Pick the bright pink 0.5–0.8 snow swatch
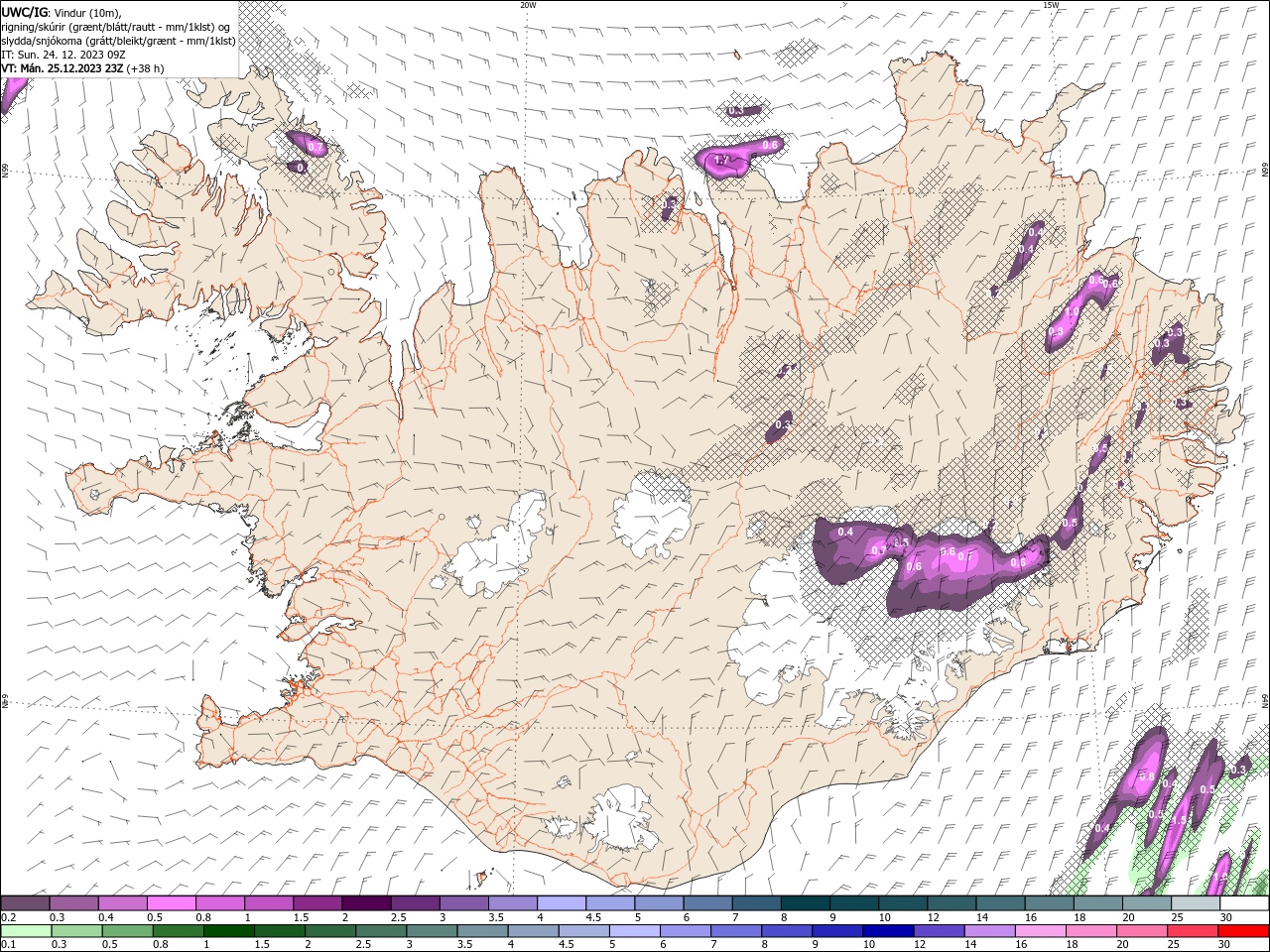 [x=171, y=903]
